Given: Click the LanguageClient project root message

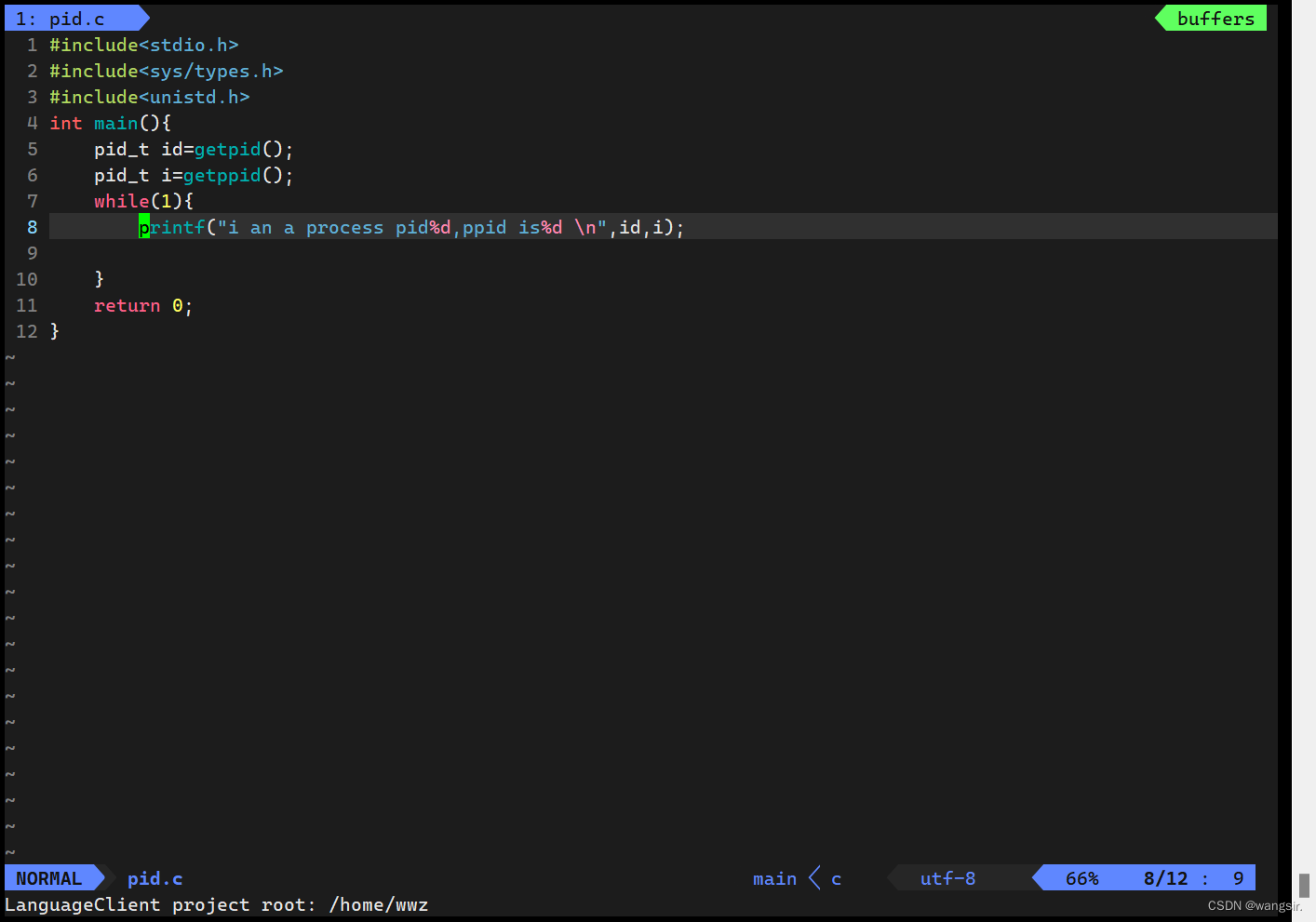Looking at the screenshot, I should (x=216, y=904).
